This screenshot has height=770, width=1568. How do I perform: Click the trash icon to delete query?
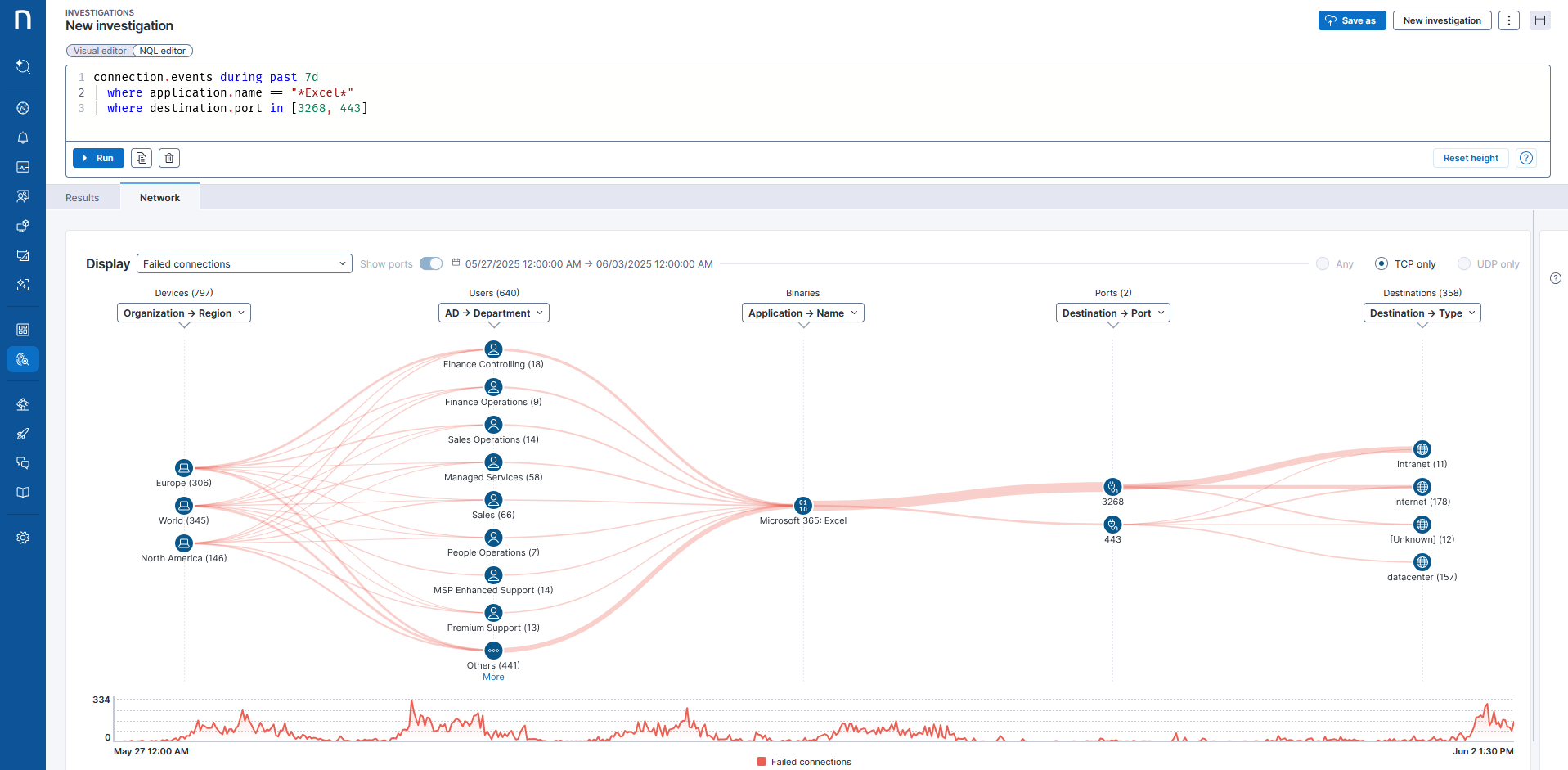click(x=169, y=158)
